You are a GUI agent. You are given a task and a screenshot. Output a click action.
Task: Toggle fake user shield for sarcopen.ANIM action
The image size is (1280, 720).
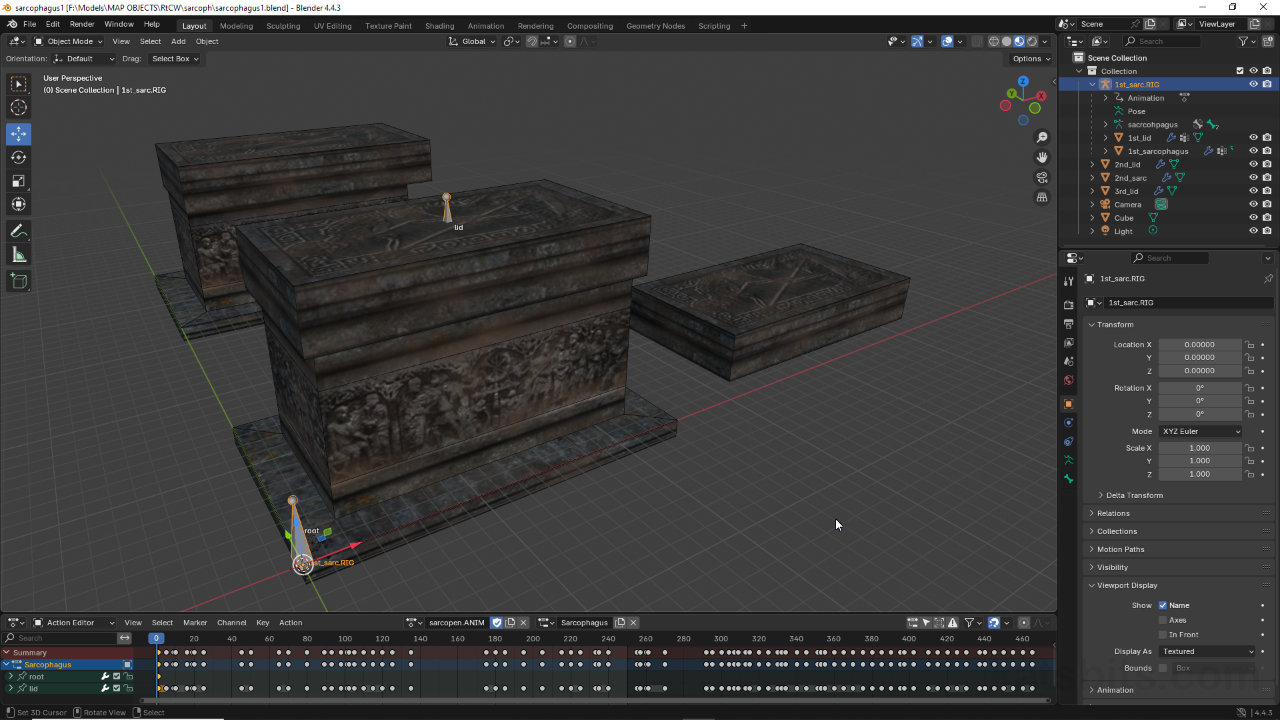tap(497, 622)
